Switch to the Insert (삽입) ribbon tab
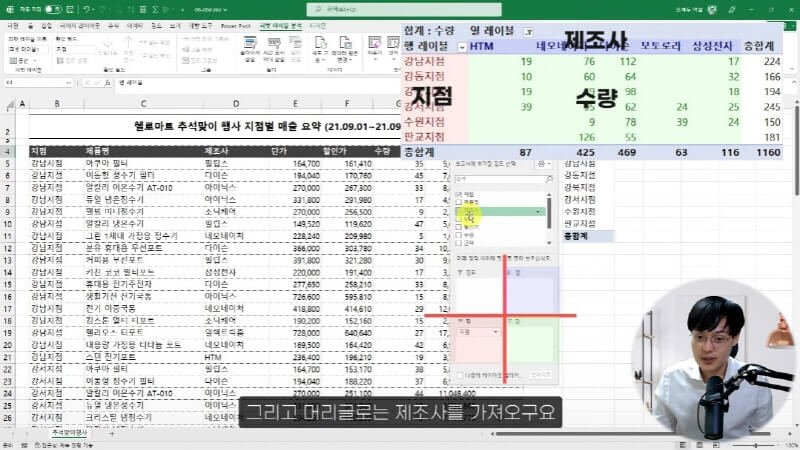The width and height of the screenshot is (800, 450). click(x=46, y=26)
